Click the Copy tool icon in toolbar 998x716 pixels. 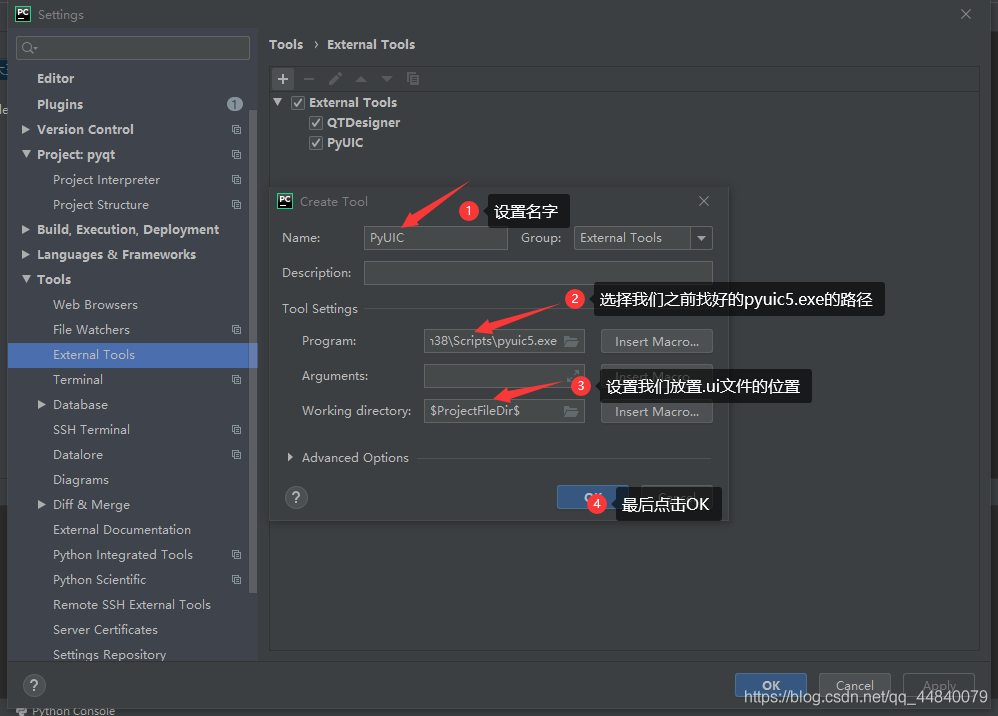(413, 79)
